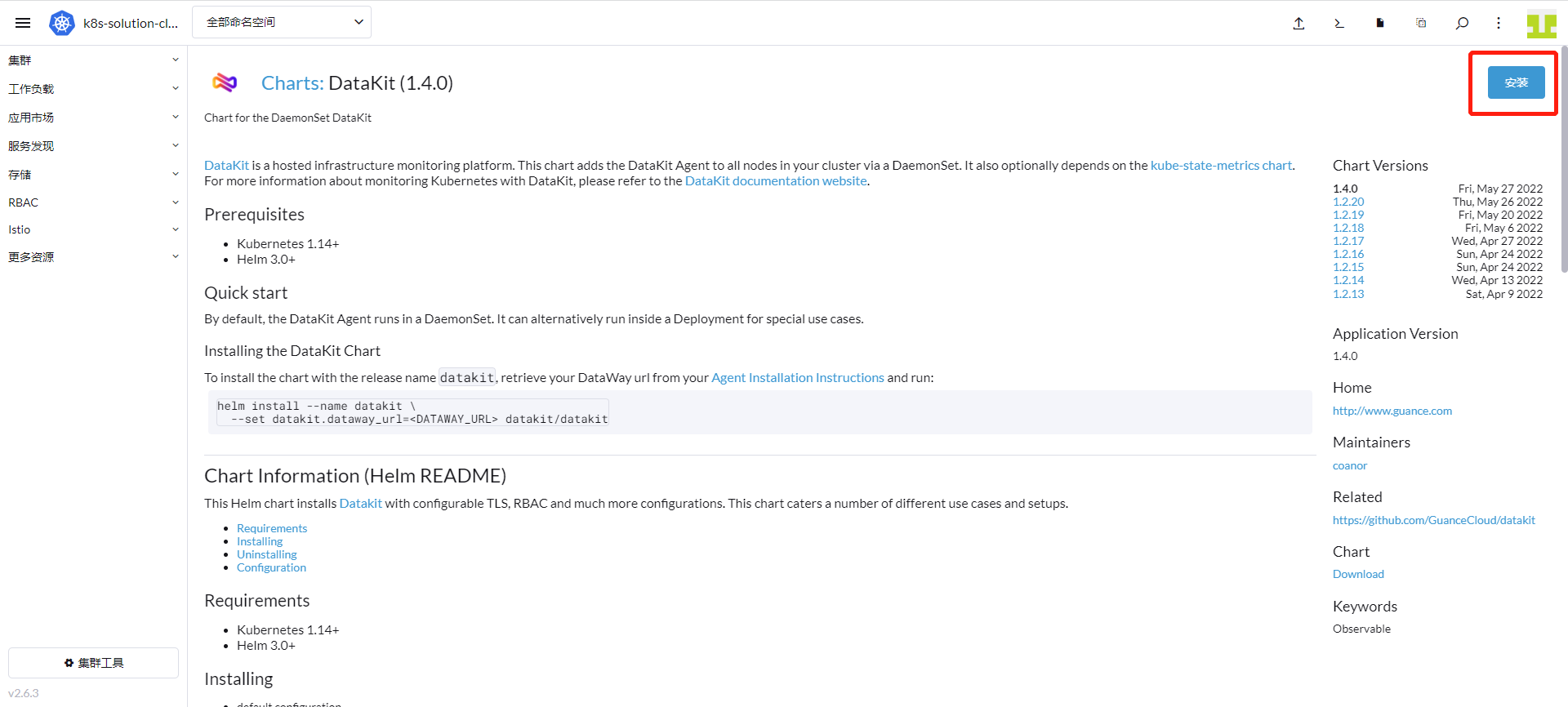Open the kube-state-metrics chart link

pyautogui.click(x=1221, y=165)
